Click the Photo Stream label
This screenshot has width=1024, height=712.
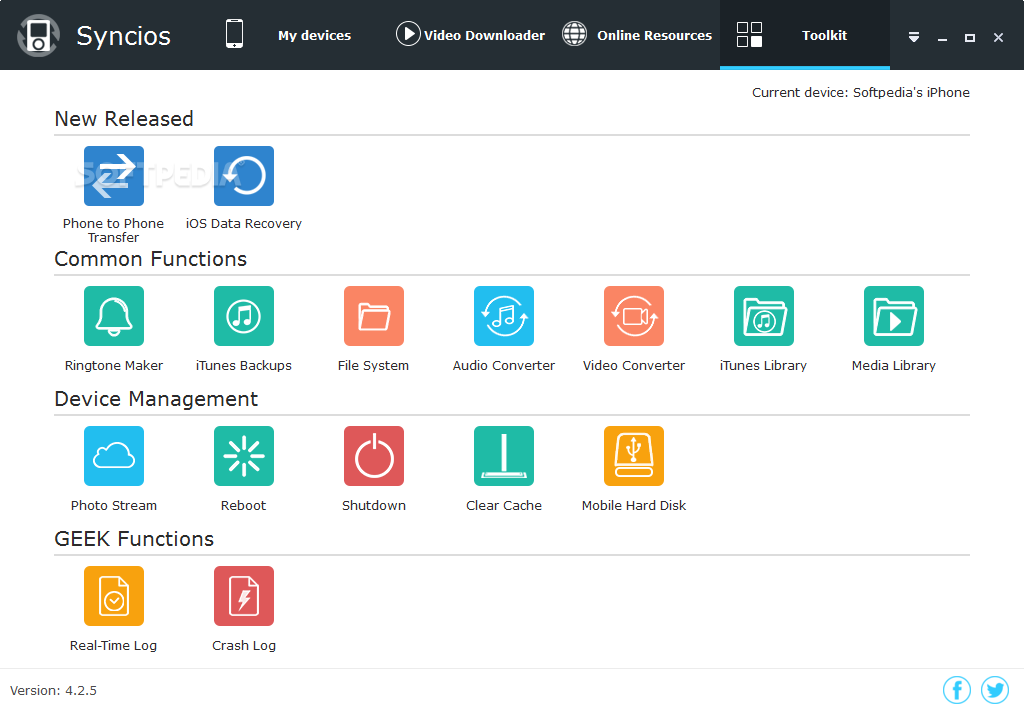pyautogui.click(x=114, y=505)
